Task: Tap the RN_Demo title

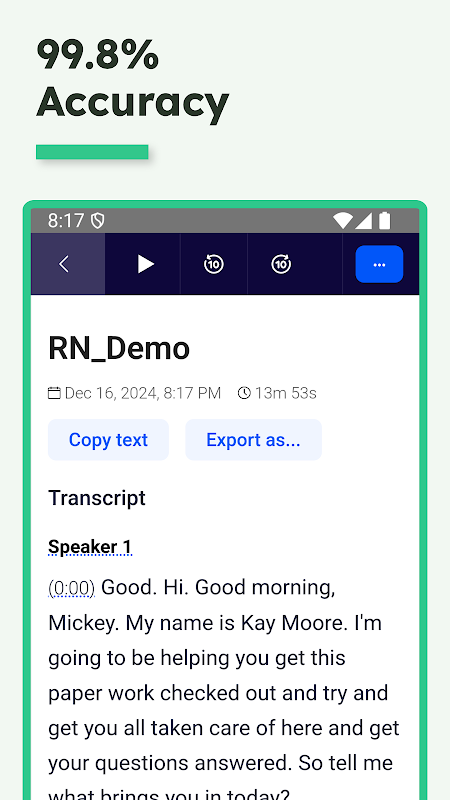Action: (x=119, y=348)
